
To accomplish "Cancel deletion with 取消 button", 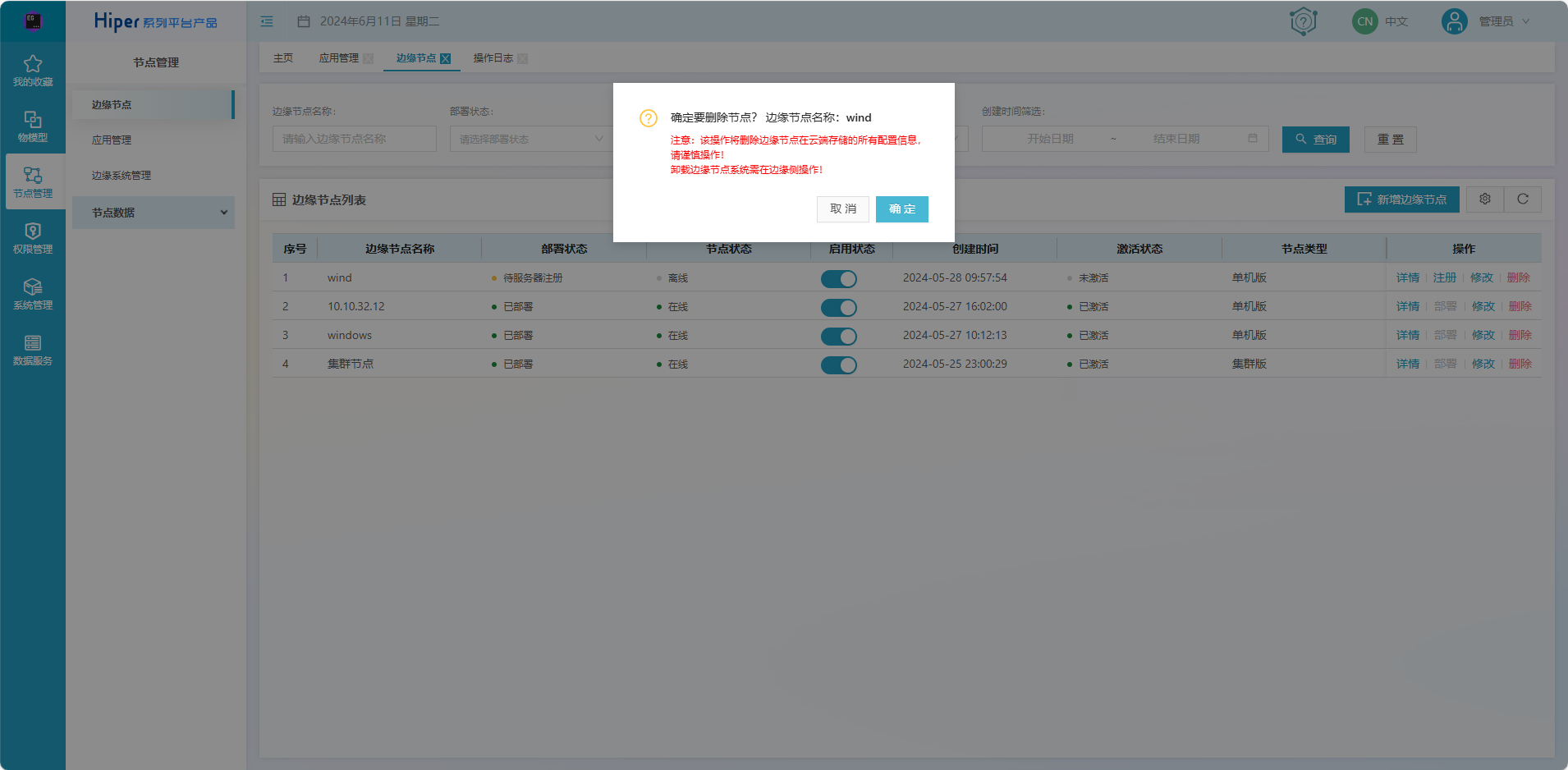I will click(x=843, y=209).
